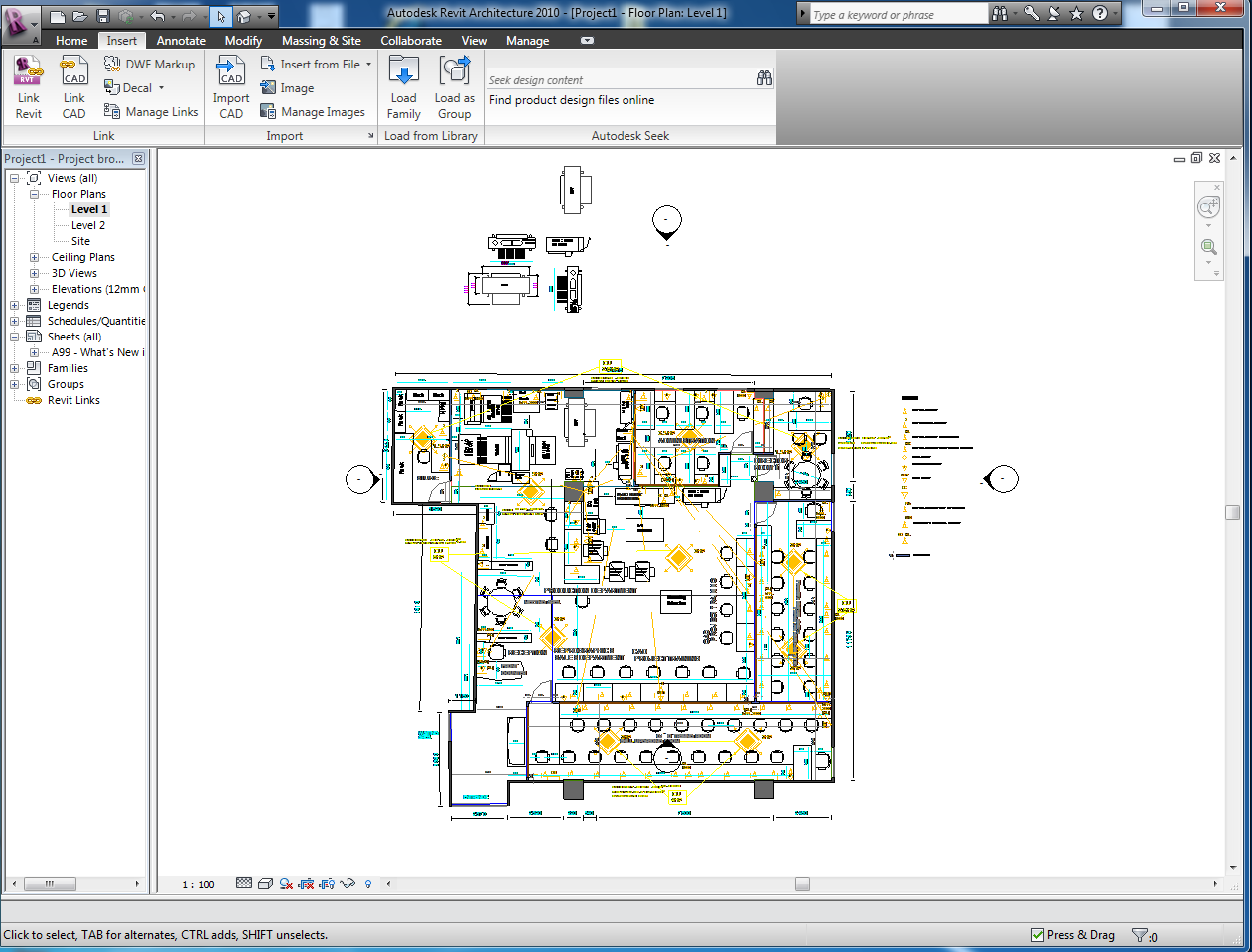Open Import panel dialog launcher arrow
Image resolution: width=1252 pixels, height=952 pixels.
371,136
